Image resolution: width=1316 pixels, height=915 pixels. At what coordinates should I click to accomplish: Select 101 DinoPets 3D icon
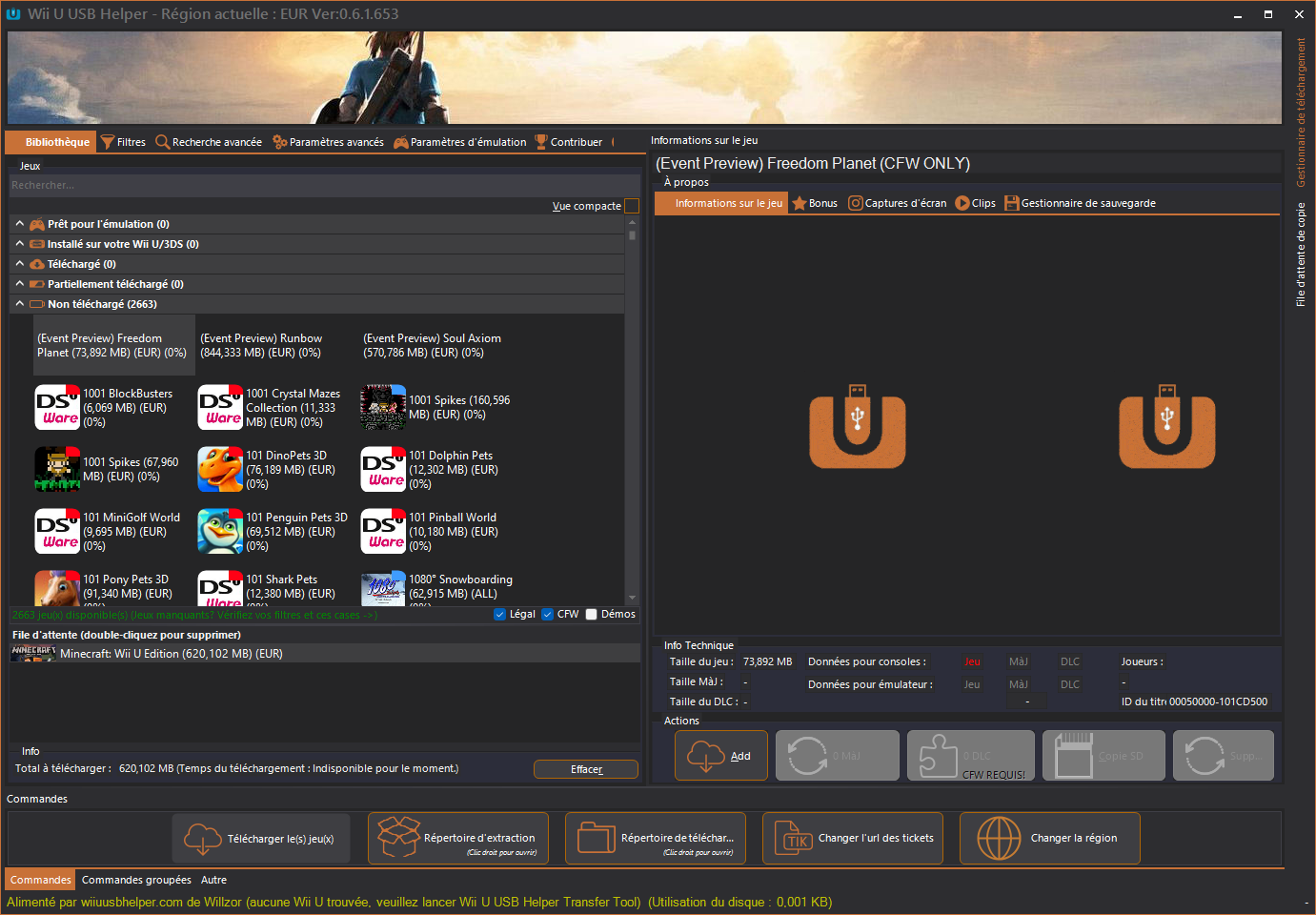pyautogui.click(x=220, y=470)
